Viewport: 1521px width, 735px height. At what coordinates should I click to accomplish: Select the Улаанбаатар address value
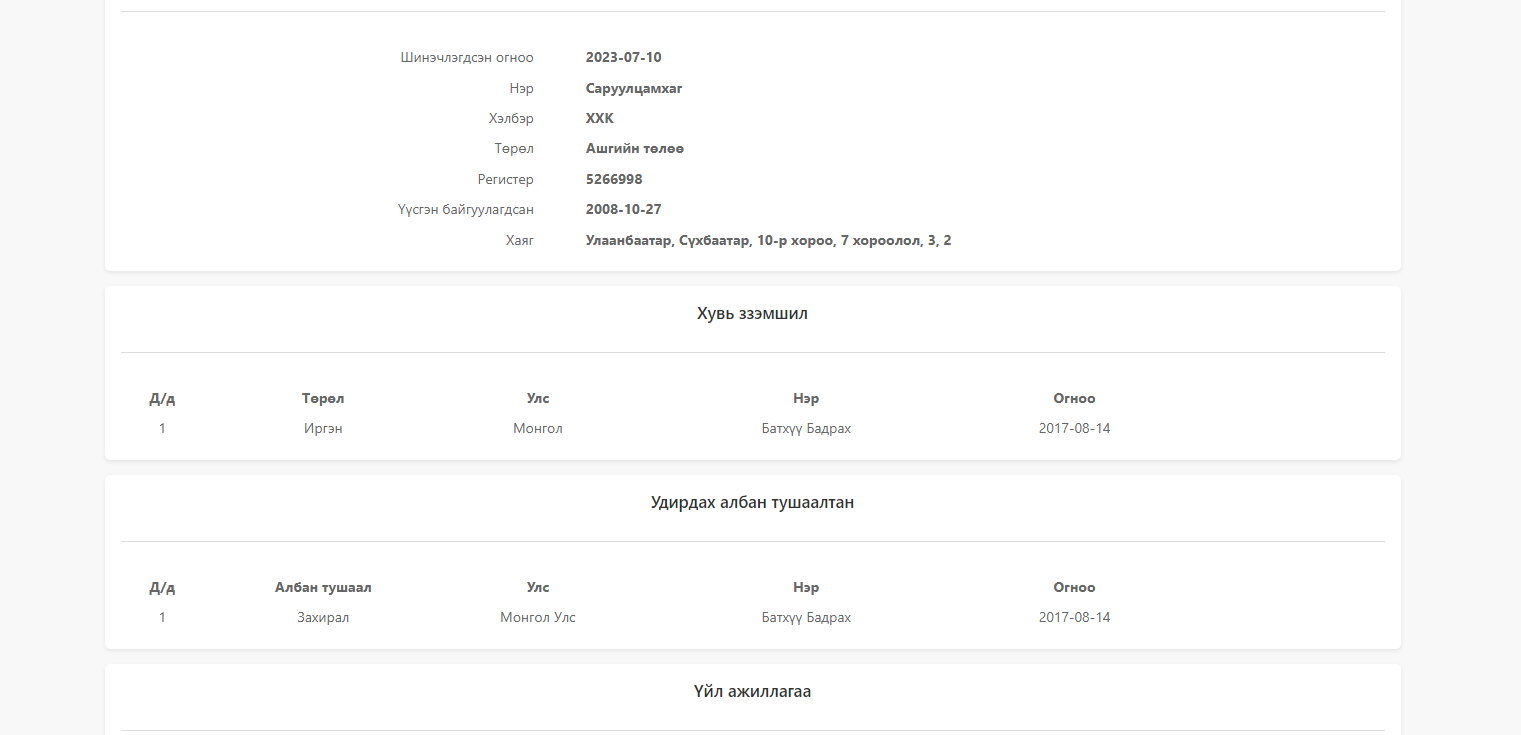pos(768,241)
